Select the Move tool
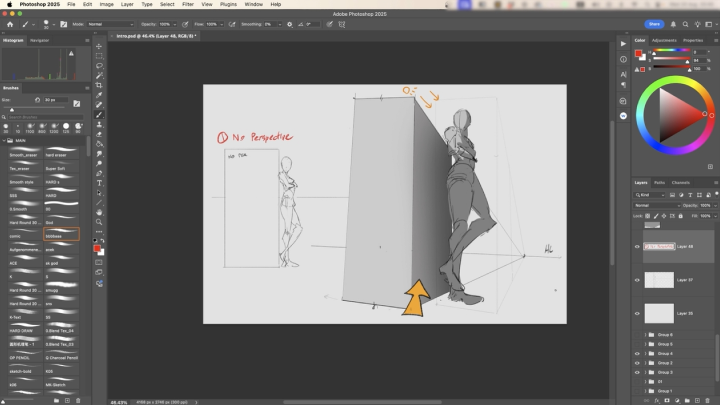This screenshot has width=720, height=405. (99, 46)
